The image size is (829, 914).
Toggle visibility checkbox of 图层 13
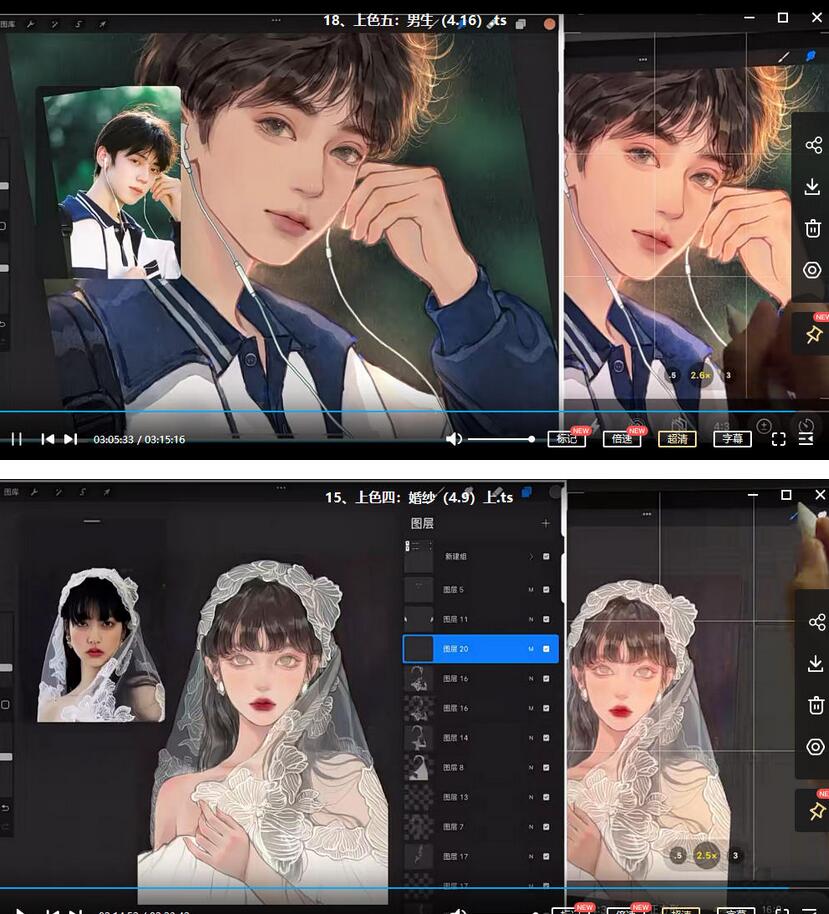pos(546,797)
